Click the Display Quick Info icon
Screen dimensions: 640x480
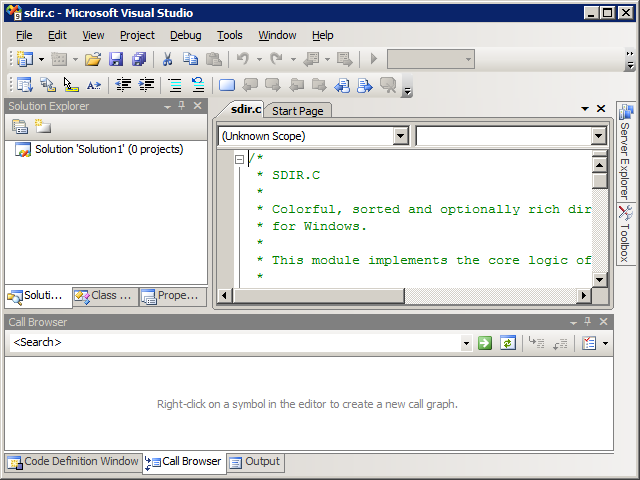point(71,85)
